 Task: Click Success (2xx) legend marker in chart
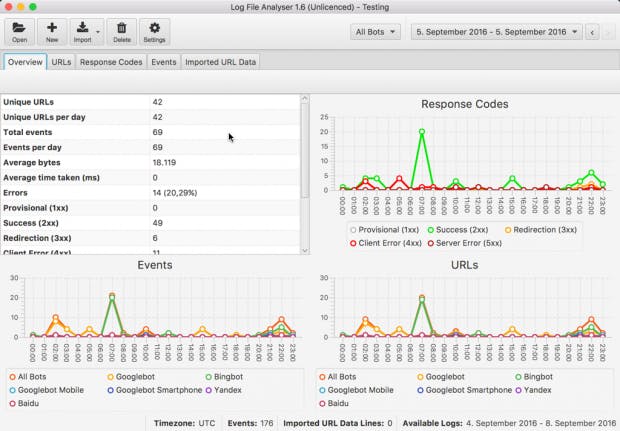(x=431, y=230)
